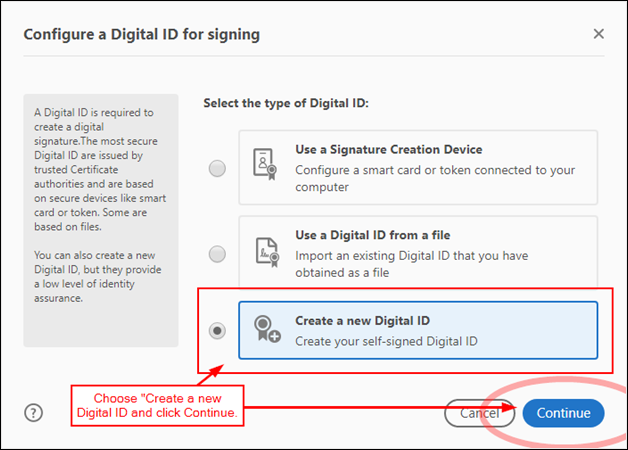Image resolution: width=628 pixels, height=450 pixels.
Task: Click the Continue button
Action: (x=564, y=413)
